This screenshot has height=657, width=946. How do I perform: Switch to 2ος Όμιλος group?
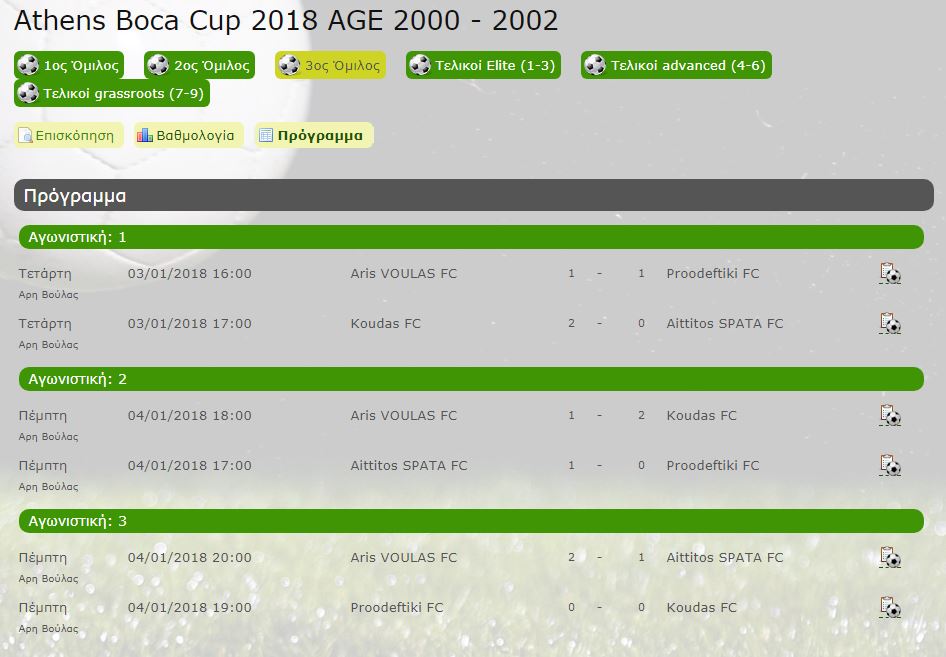pos(200,65)
